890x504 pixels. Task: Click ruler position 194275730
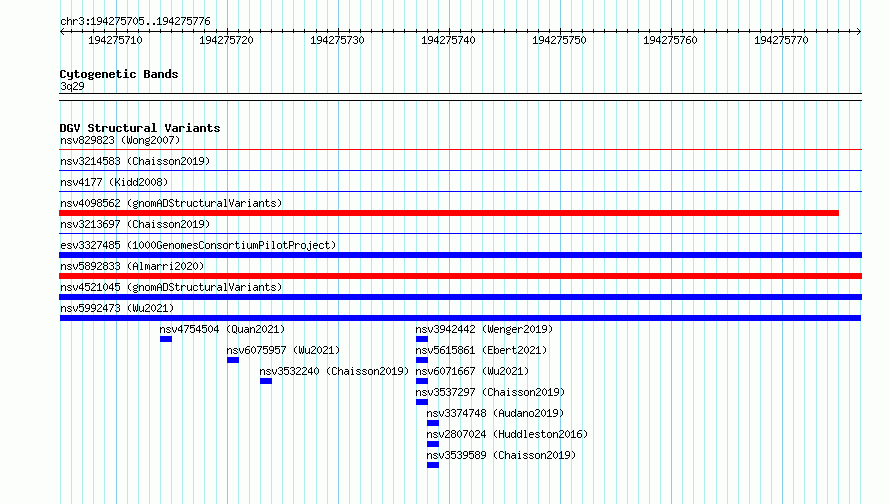pyautogui.click(x=337, y=40)
